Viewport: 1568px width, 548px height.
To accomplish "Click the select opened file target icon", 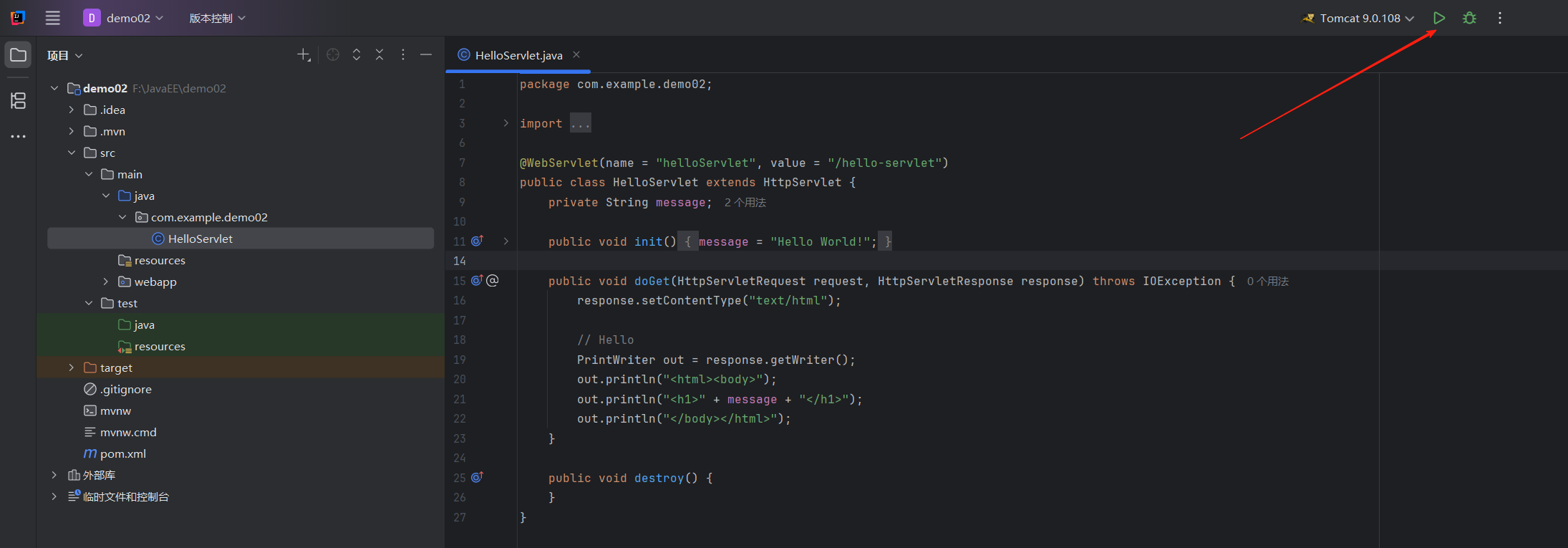I will pyautogui.click(x=333, y=55).
